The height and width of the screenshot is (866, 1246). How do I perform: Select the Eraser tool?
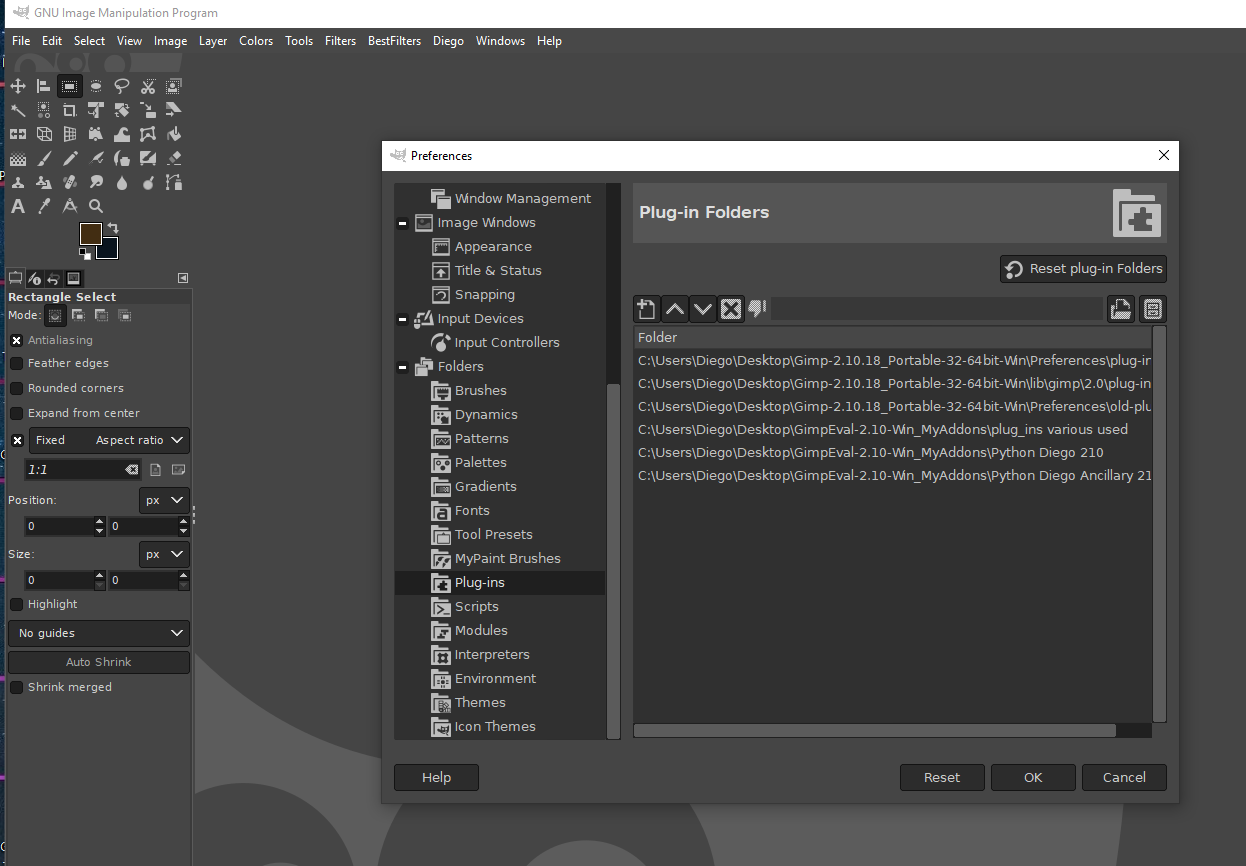pos(174,158)
